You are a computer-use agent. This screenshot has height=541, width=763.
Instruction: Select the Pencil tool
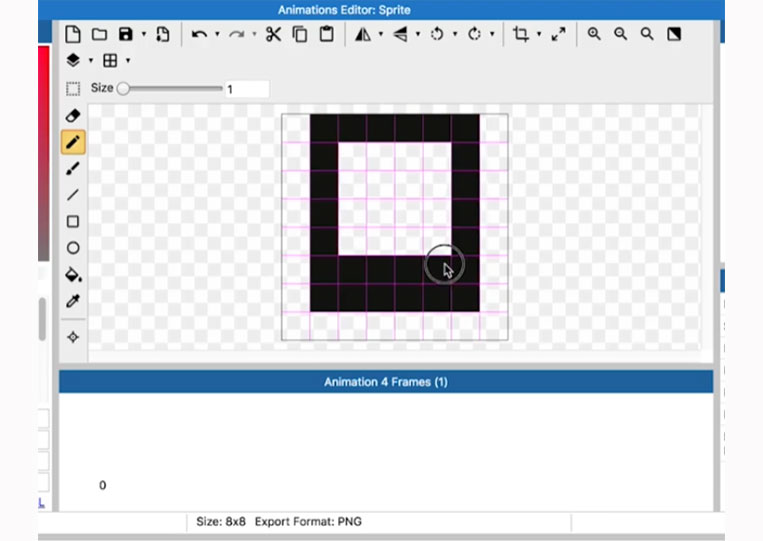[73, 142]
